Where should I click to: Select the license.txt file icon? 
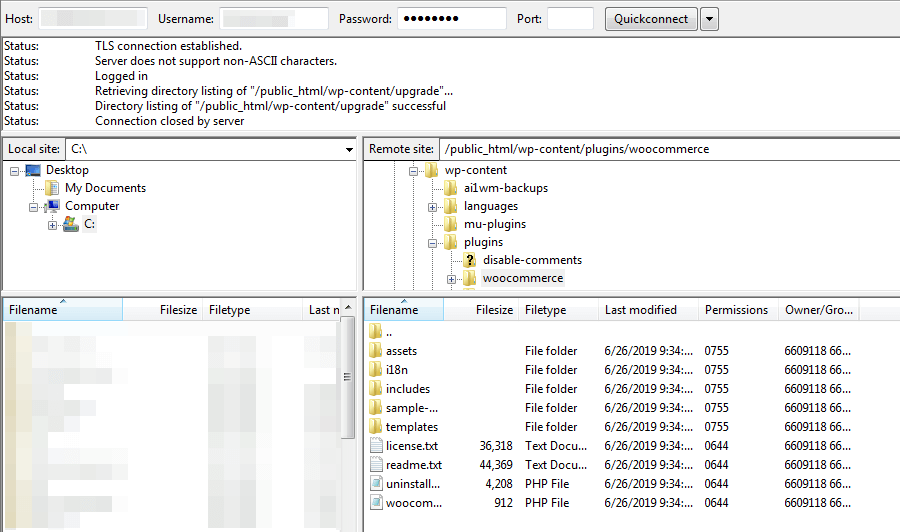(x=376, y=446)
